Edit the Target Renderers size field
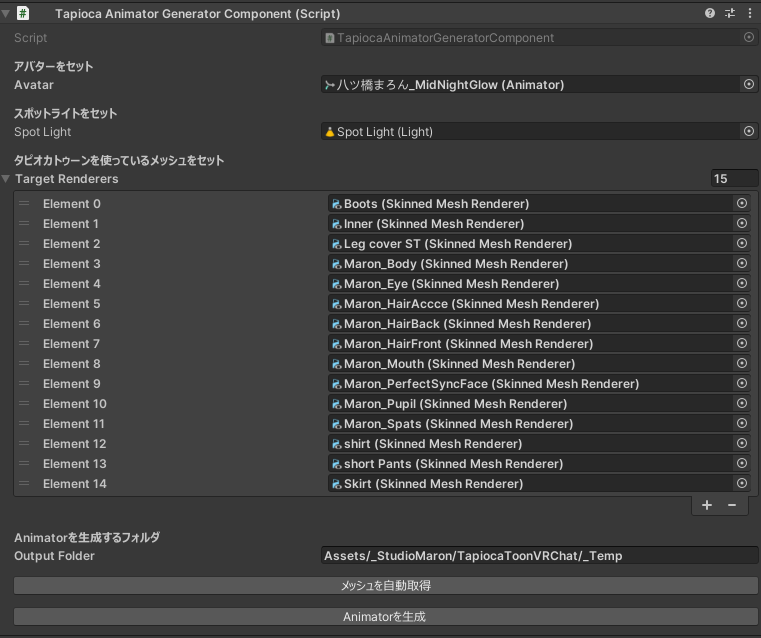This screenshot has height=638, width=761. [x=733, y=179]
